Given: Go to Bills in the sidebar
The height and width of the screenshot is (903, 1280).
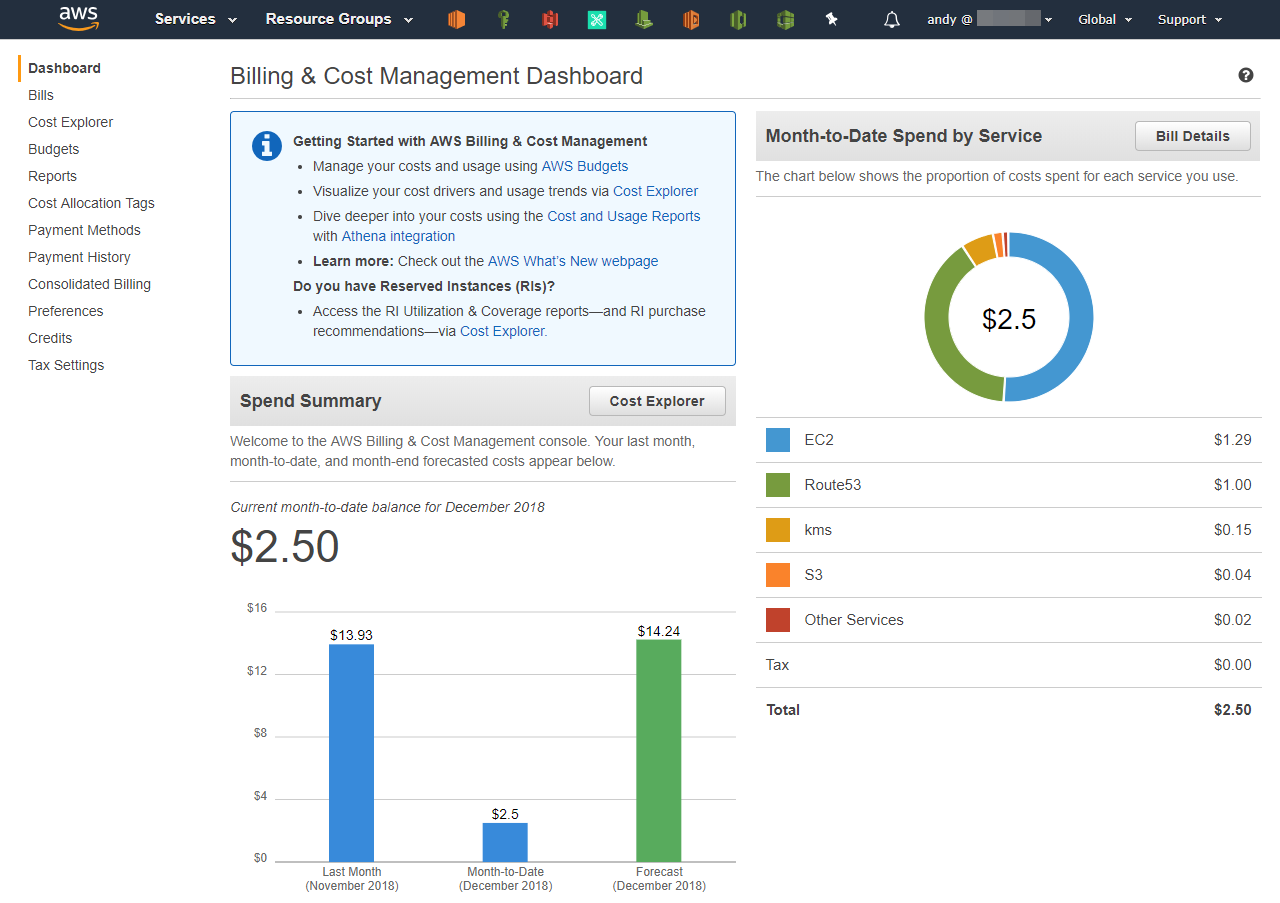Looking at the screenshot, I should 41,95.
